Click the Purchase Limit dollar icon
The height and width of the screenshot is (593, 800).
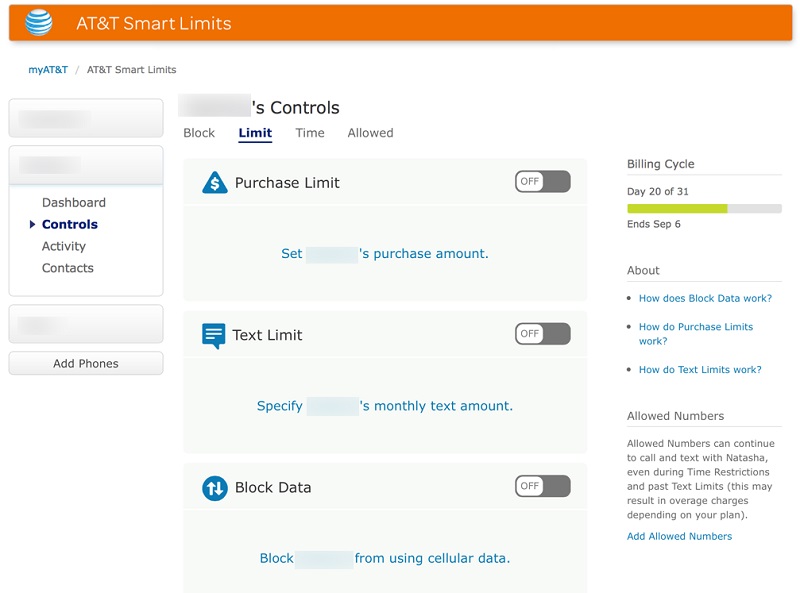[214, 183]
